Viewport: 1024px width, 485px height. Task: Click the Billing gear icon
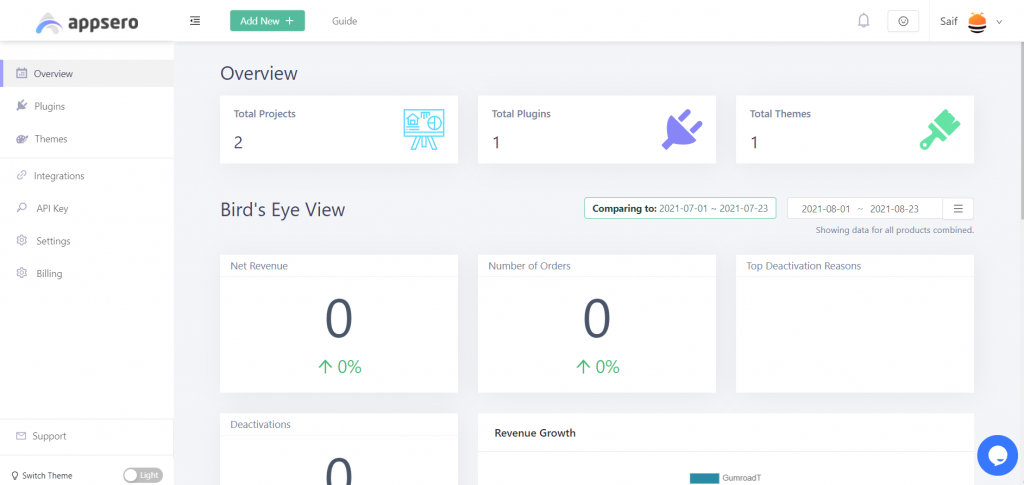coord(22,273)
